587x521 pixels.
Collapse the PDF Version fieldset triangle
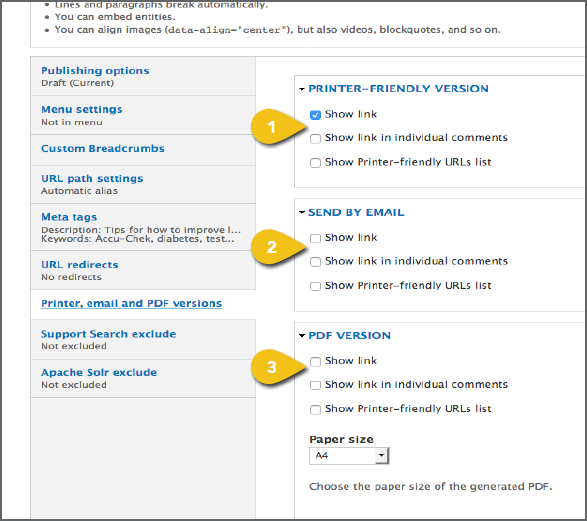tap(302, 336)
